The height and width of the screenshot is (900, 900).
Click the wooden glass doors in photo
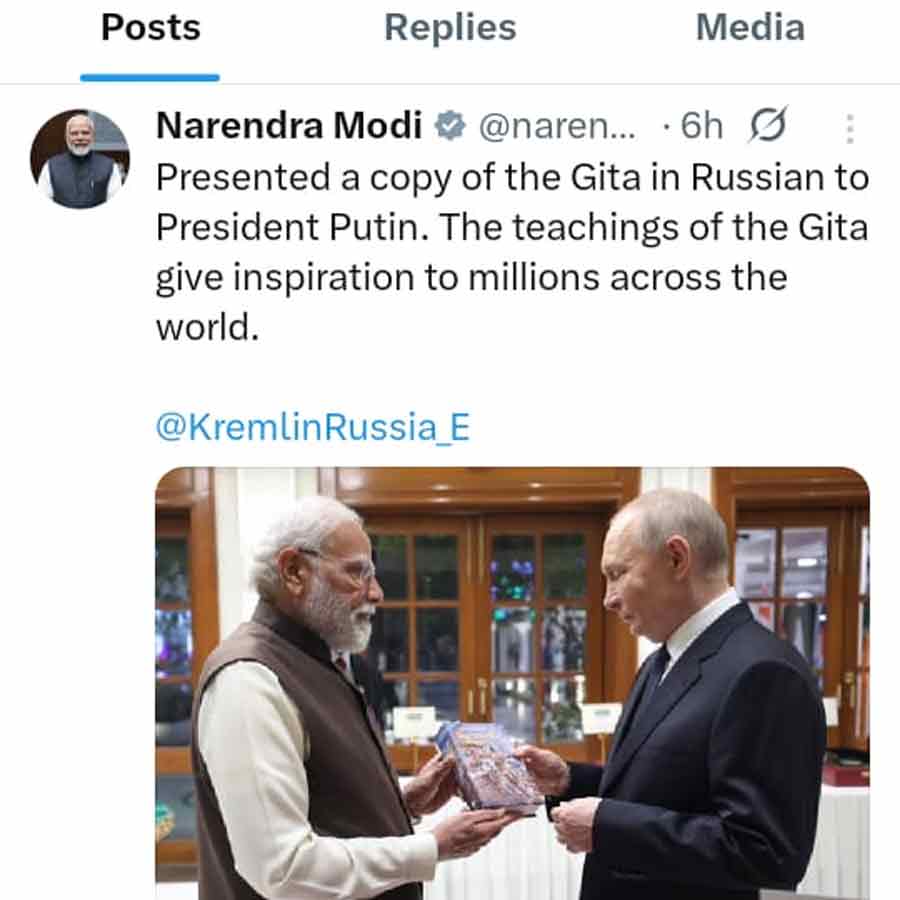pos(480,600)
